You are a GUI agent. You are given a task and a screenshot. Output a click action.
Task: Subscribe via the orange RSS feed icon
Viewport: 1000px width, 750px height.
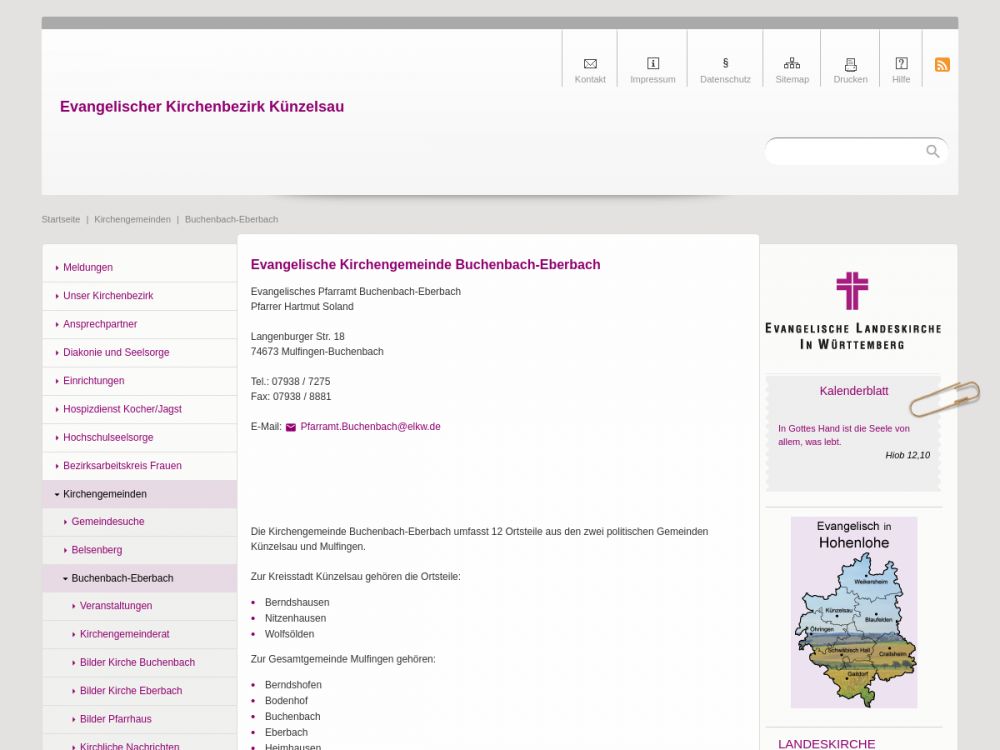[942, 65]
